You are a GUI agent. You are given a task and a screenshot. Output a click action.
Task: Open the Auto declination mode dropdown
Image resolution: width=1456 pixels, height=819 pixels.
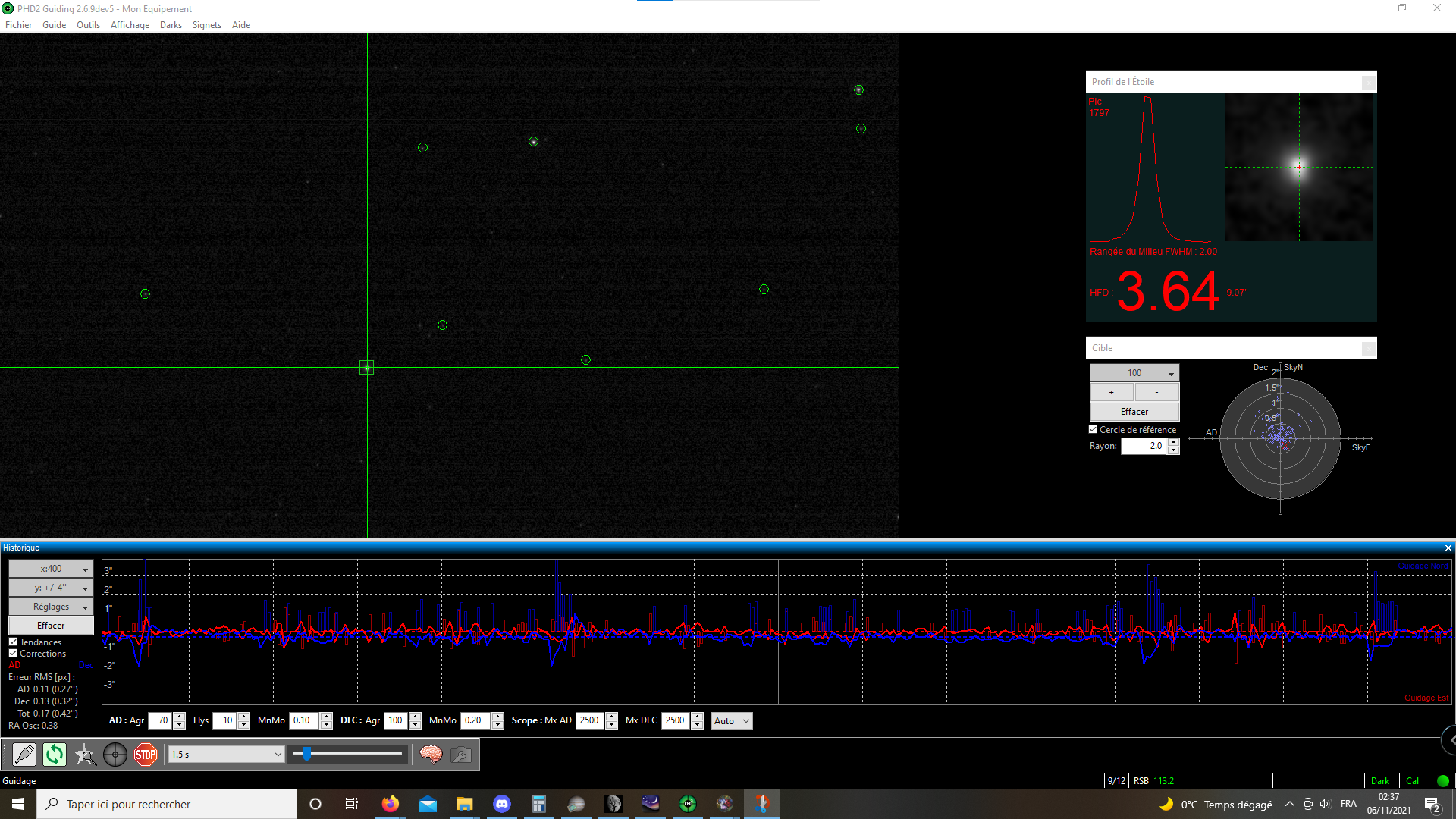pos(732,721)
